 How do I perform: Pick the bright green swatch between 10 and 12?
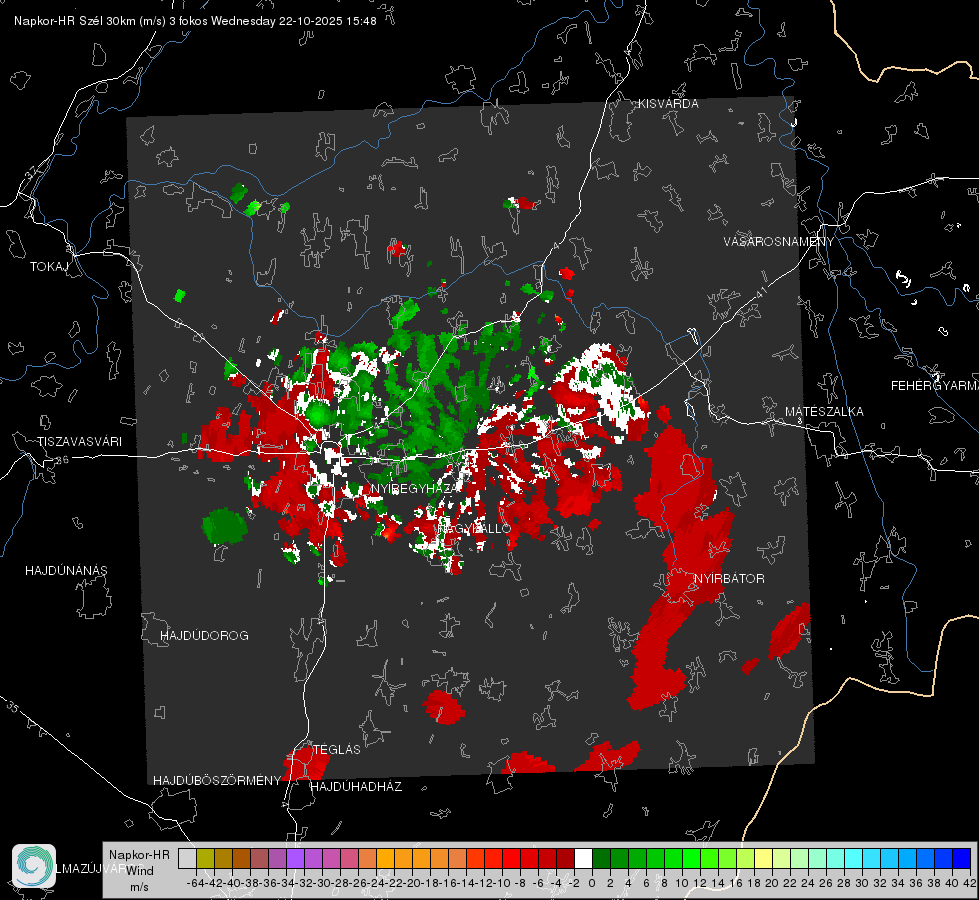pos(691,859)
